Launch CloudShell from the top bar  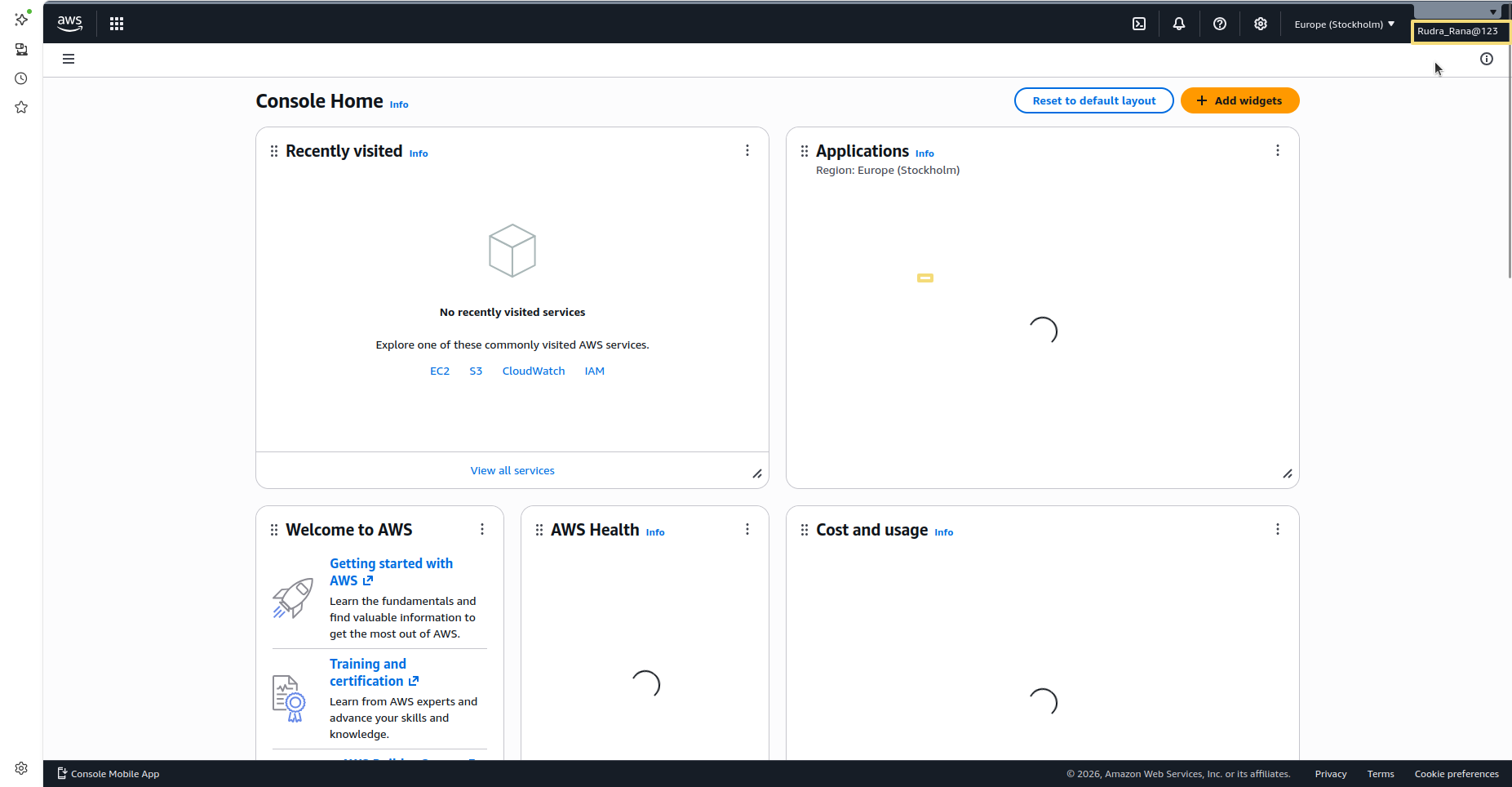tap(1139, 24)
